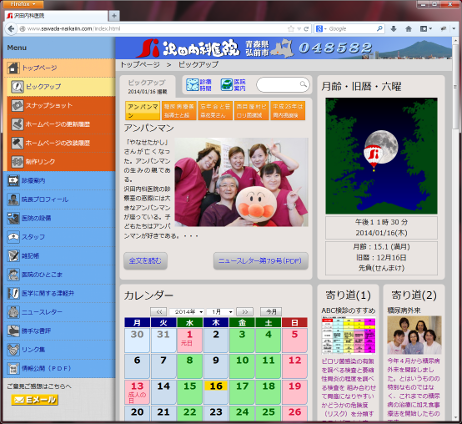Open the year 2014年 dropdown
Image resolution: width=462 pixels, height=424 pixels.
pyautogui.click(x=187, y=312)
